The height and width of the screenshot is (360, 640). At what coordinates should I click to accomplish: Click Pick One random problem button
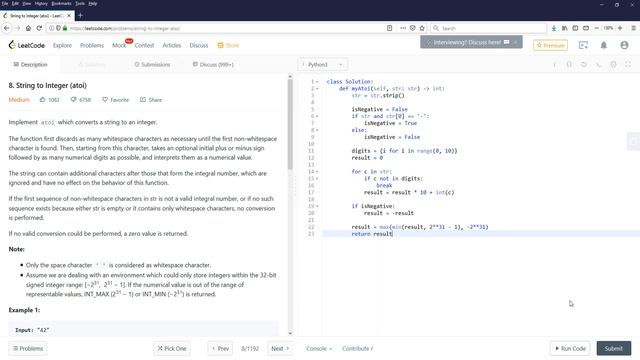(172, 349)
